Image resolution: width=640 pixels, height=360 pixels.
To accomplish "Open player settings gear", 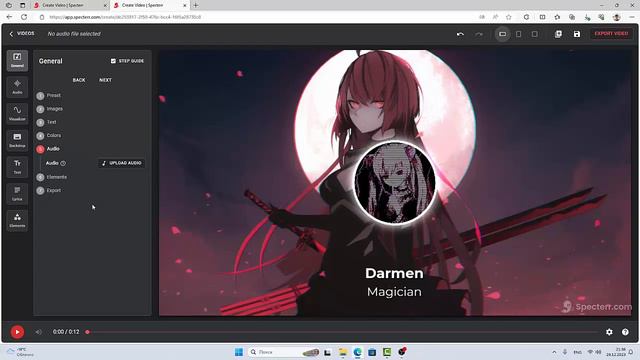I will pos(609,332).
